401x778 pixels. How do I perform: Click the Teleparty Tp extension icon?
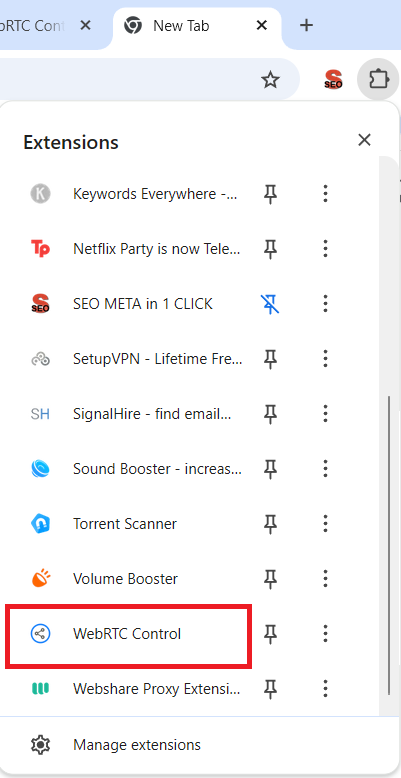pyautogui.click(x=40, y=248)
